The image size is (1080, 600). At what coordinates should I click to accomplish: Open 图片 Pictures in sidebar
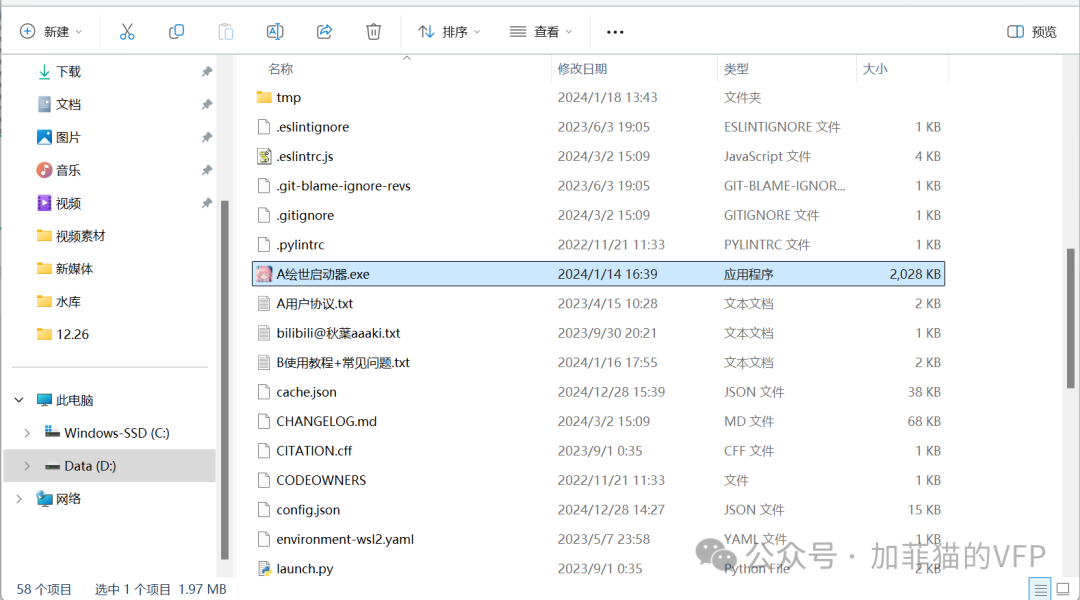click(x=68, y=137)
